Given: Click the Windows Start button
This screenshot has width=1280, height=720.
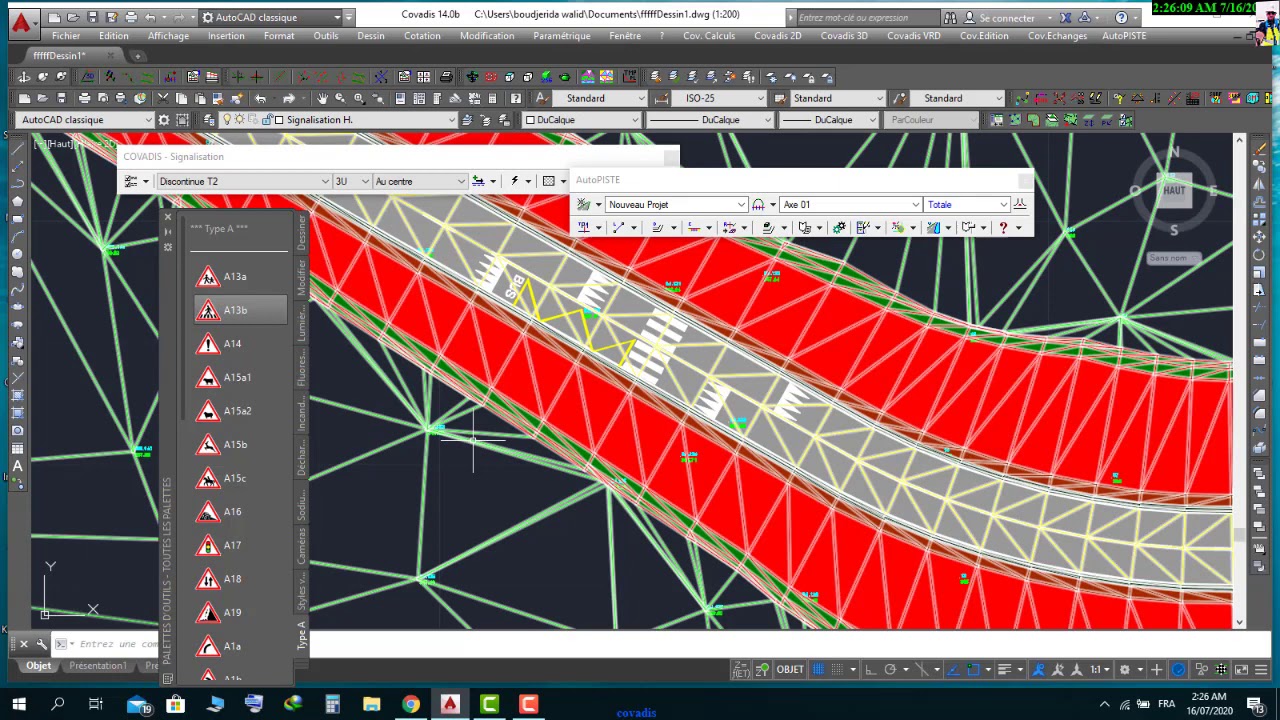Looking at the screenshot, I should 19,704.
